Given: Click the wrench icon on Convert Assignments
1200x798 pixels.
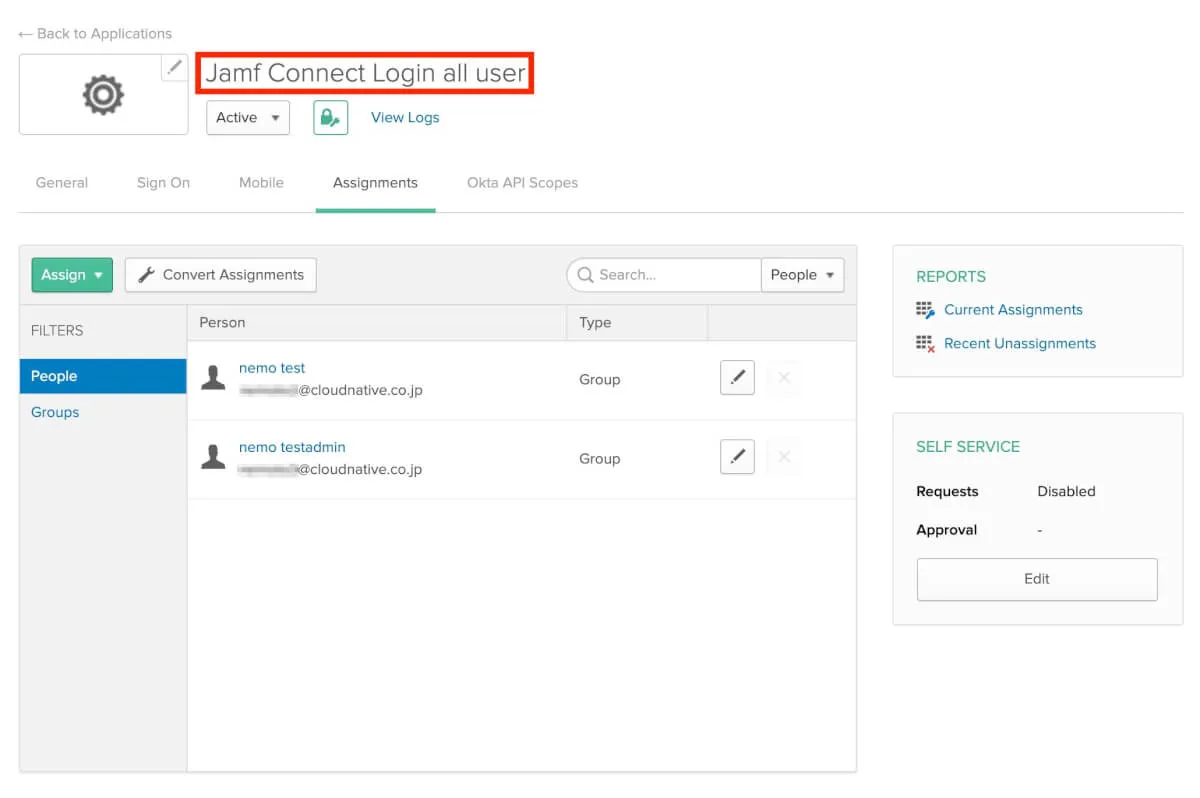Looking at the screenshot, I should (146, 275).
